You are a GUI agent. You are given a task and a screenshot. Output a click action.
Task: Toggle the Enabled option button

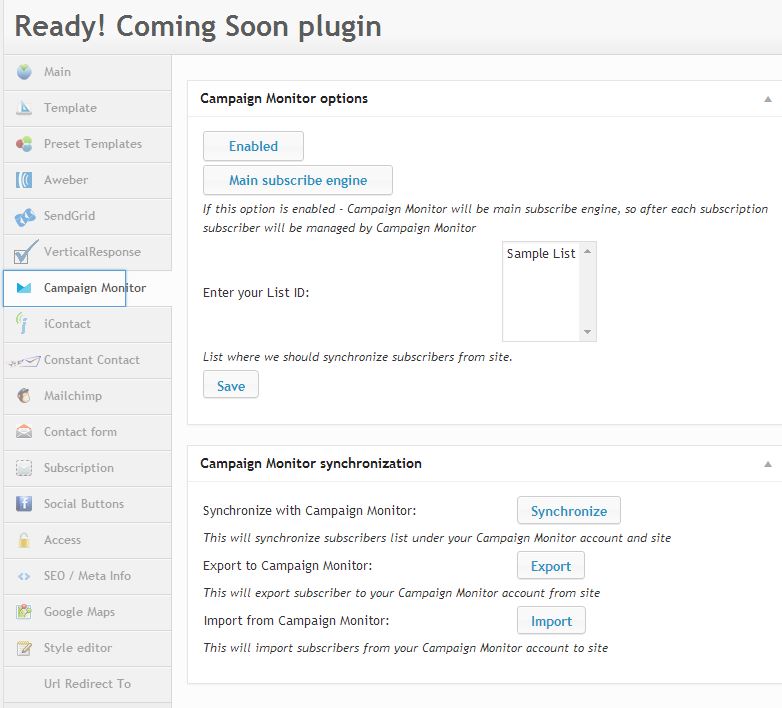click(x=253, y=146)
